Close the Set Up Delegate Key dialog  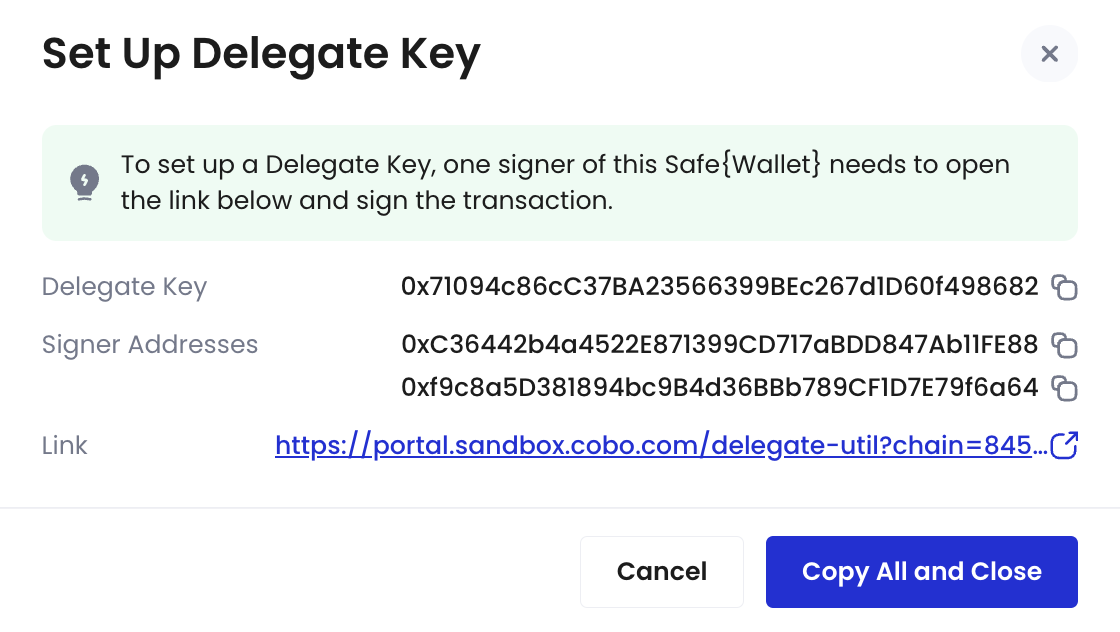point(1049,54)
